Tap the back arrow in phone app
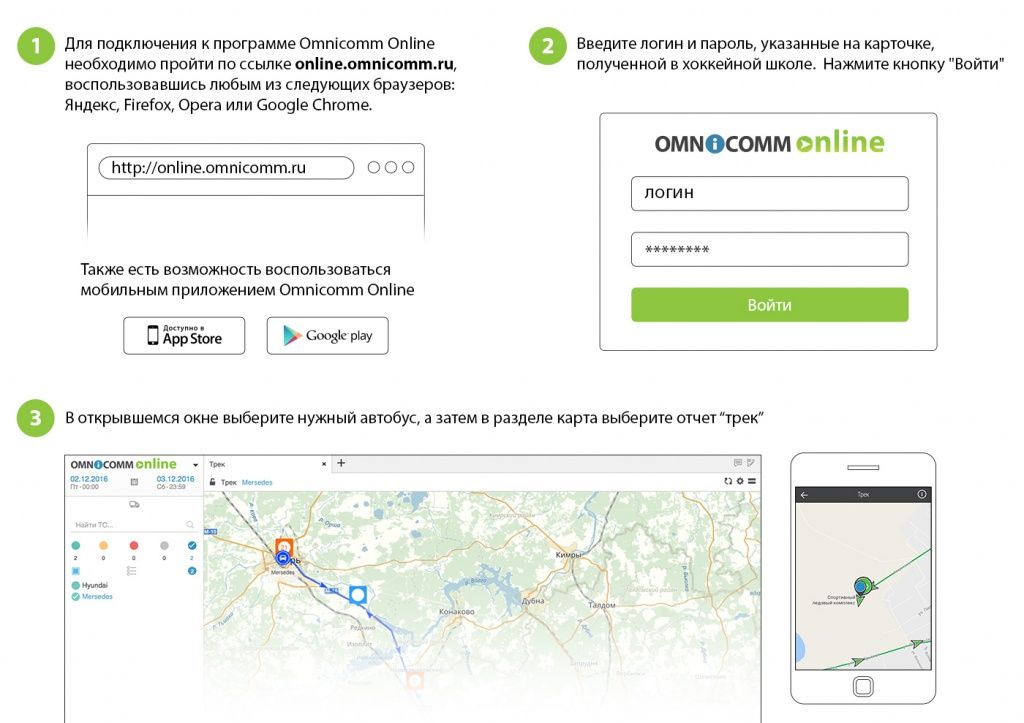Image resolution: width=1024 pixels, height=723 pixels. (805, 494)
